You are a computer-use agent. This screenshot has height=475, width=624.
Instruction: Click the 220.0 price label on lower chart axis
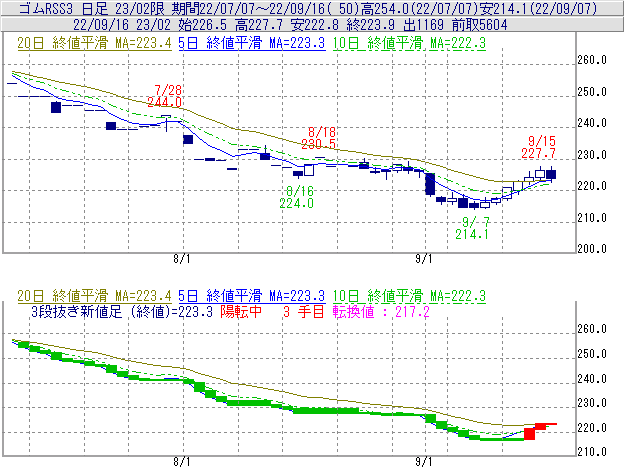tap(592, 428)
